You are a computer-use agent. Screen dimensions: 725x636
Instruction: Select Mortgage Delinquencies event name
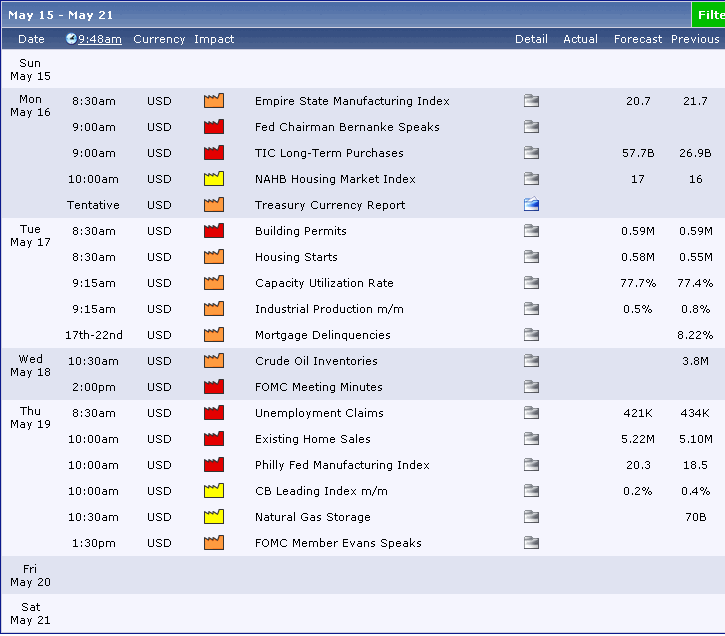tap(323, 335)
